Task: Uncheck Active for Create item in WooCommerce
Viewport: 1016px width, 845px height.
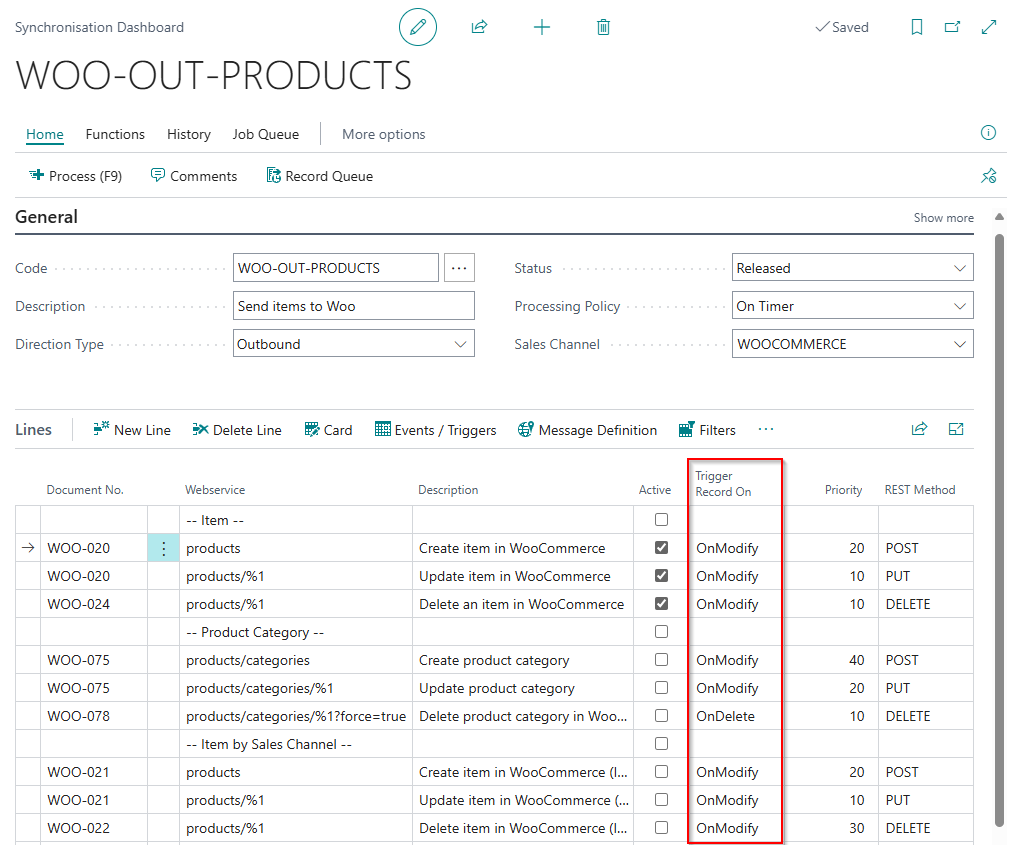Action: [x=661, y=548]
